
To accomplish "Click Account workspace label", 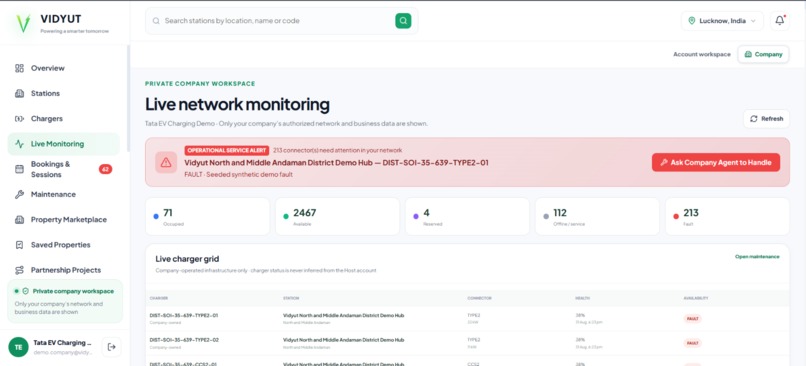I will [702, 54].
